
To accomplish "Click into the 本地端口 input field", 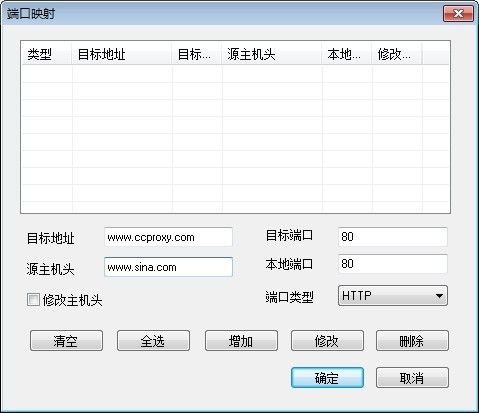I will pyautogui.click(x=393, y=264).
